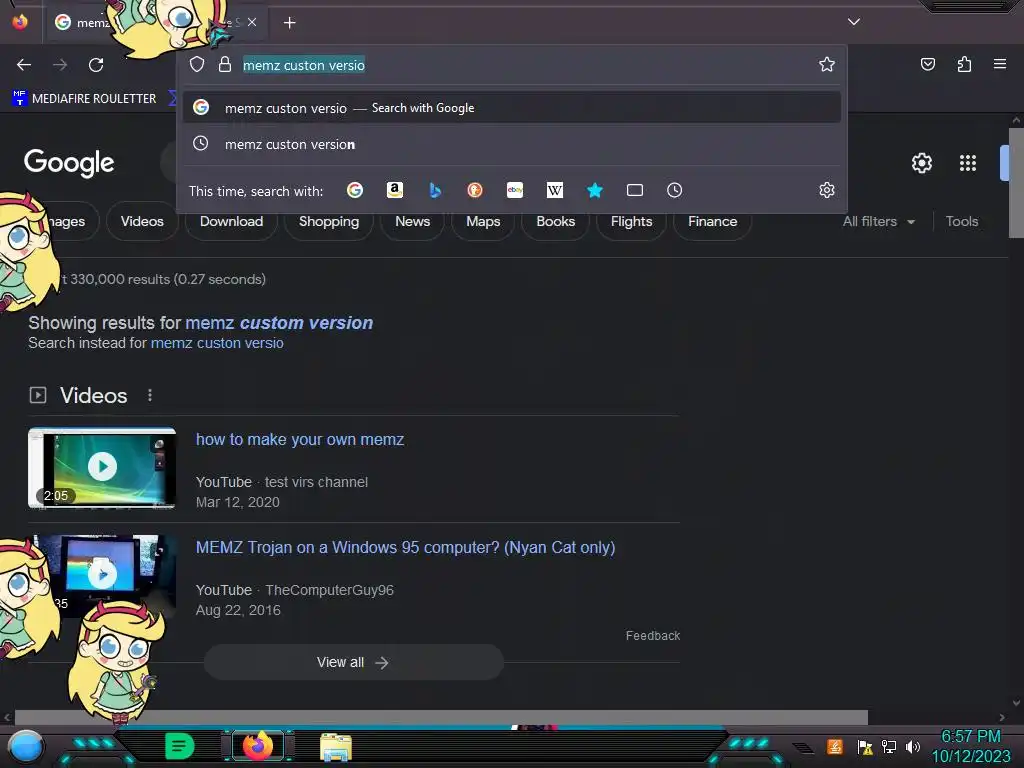Open search settings gear in dropdown

(827, 190)
